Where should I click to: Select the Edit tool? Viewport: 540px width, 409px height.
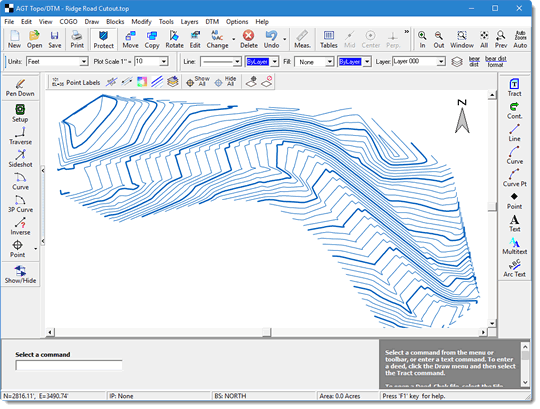coord(195,39)
